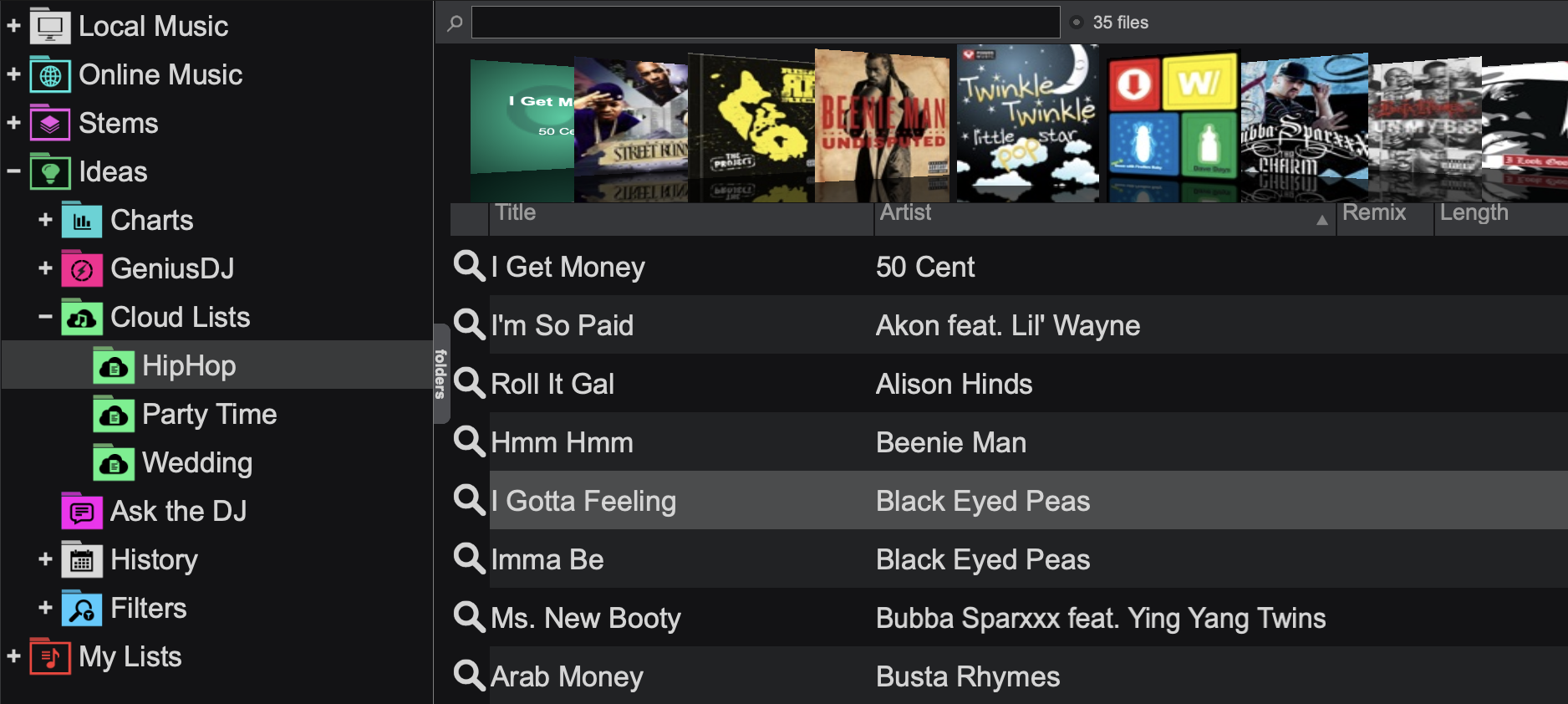Click the My Lists folder icon
The image size is (1568, 704).
click(x=50, y=657)
